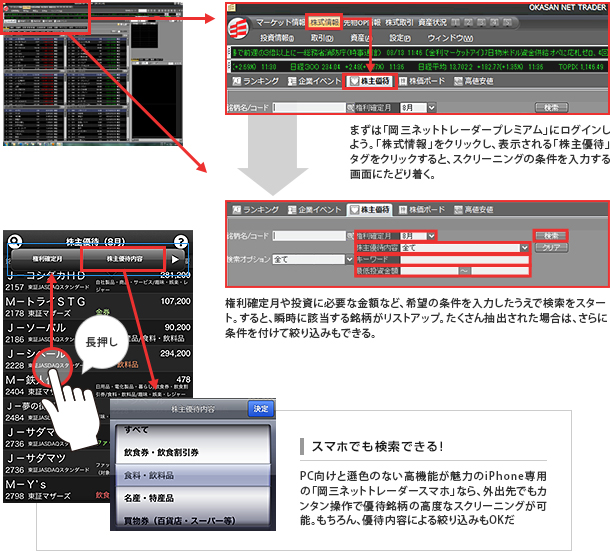Click the クリア button
This screenshot has height=551, width=610.
click(x=551, y=247)
